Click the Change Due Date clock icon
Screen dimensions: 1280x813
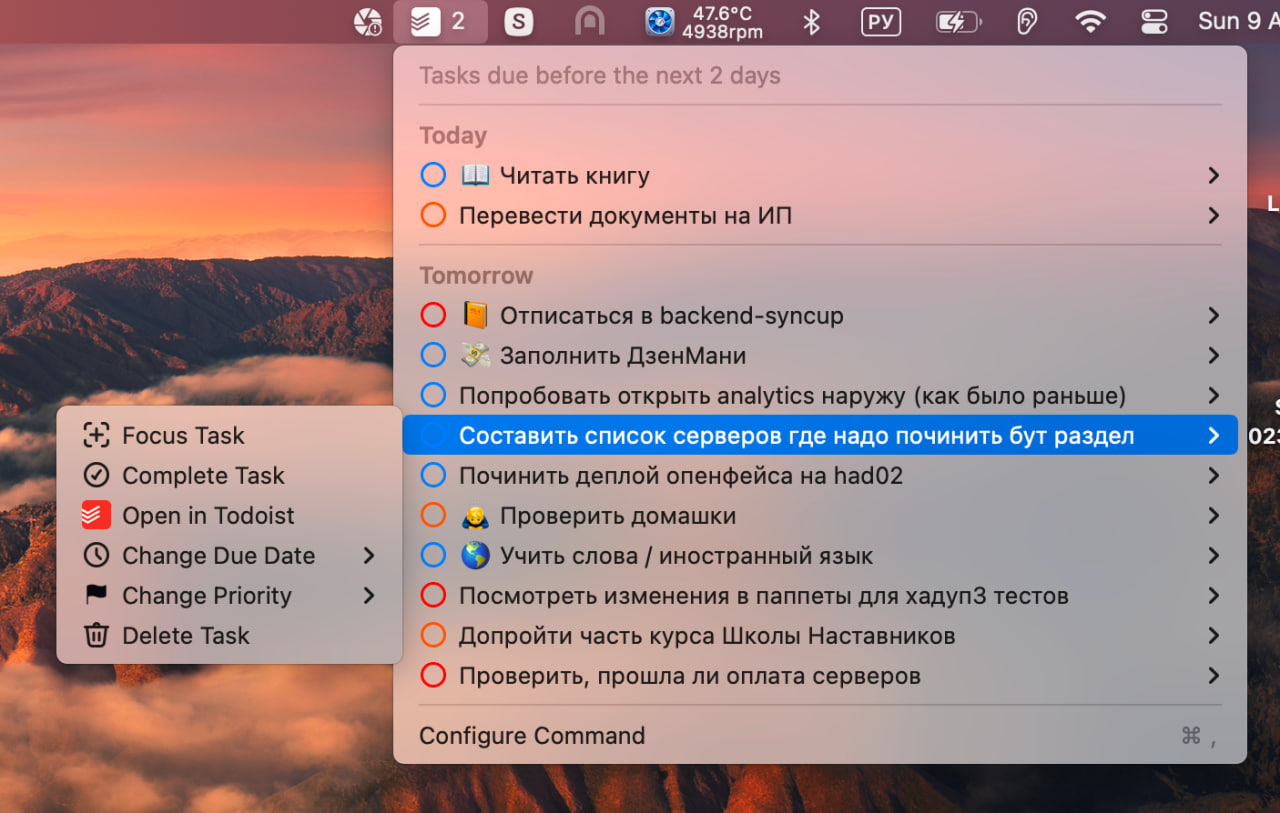click(x=96, y=556)
